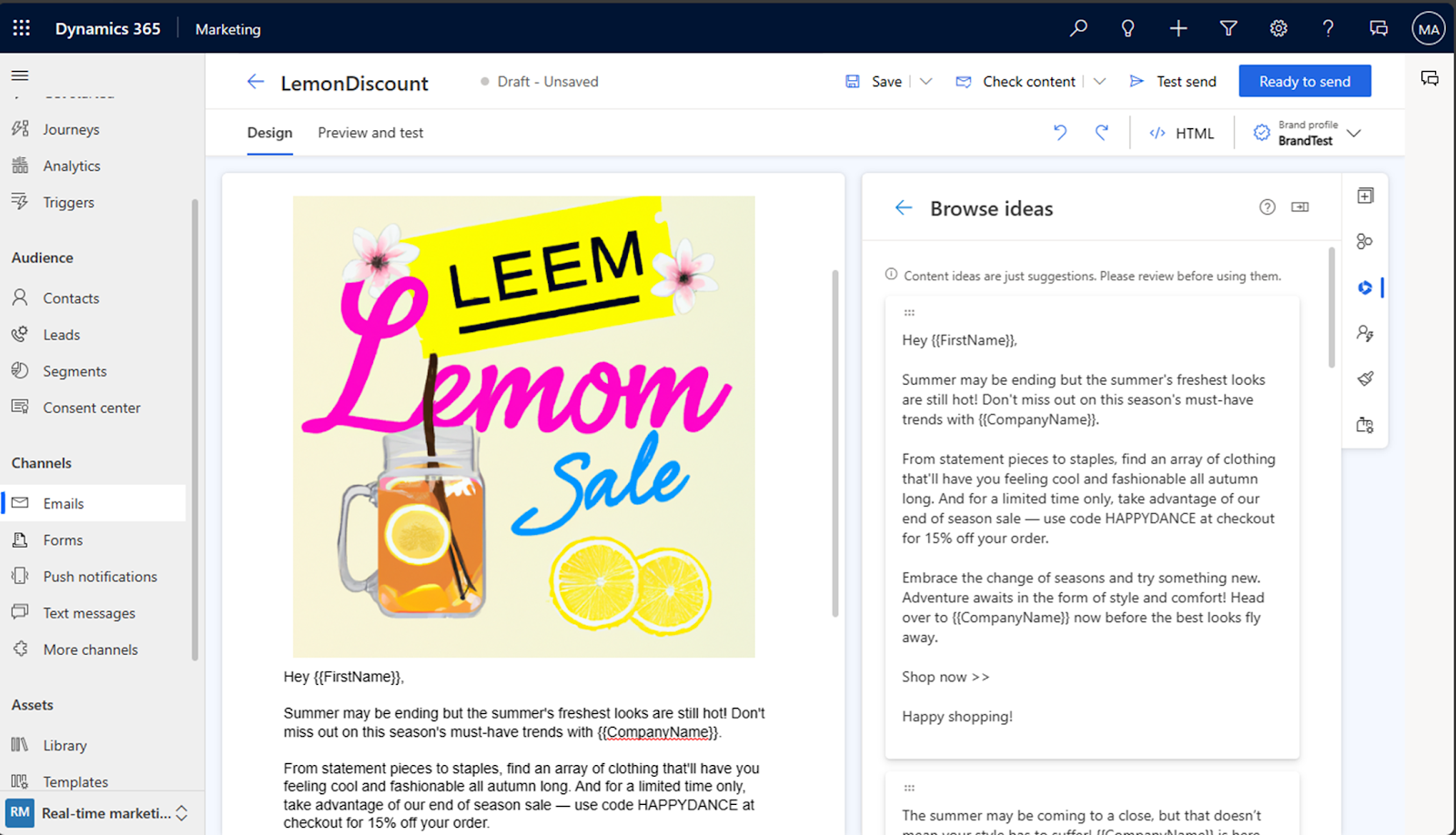Image resolution: width=1456 pixels, height=835 pixels.
Task: Expand the Save options dropdown arrow
Action: (x=926, y=82)
